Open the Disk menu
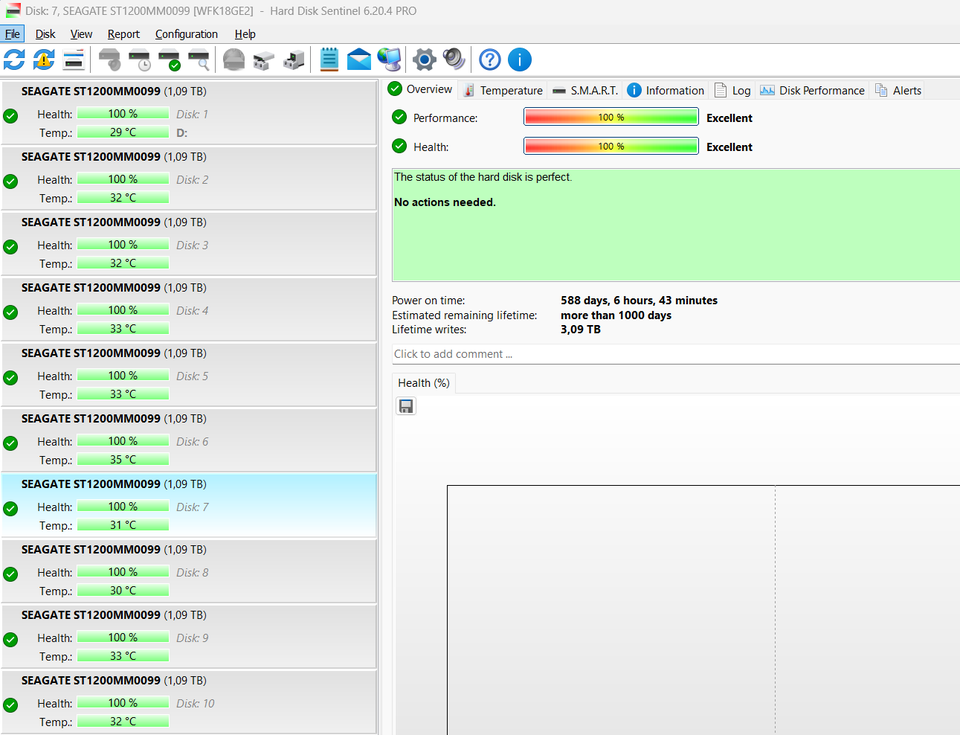Screen dimensions: 960x735 tap(45, 34)
